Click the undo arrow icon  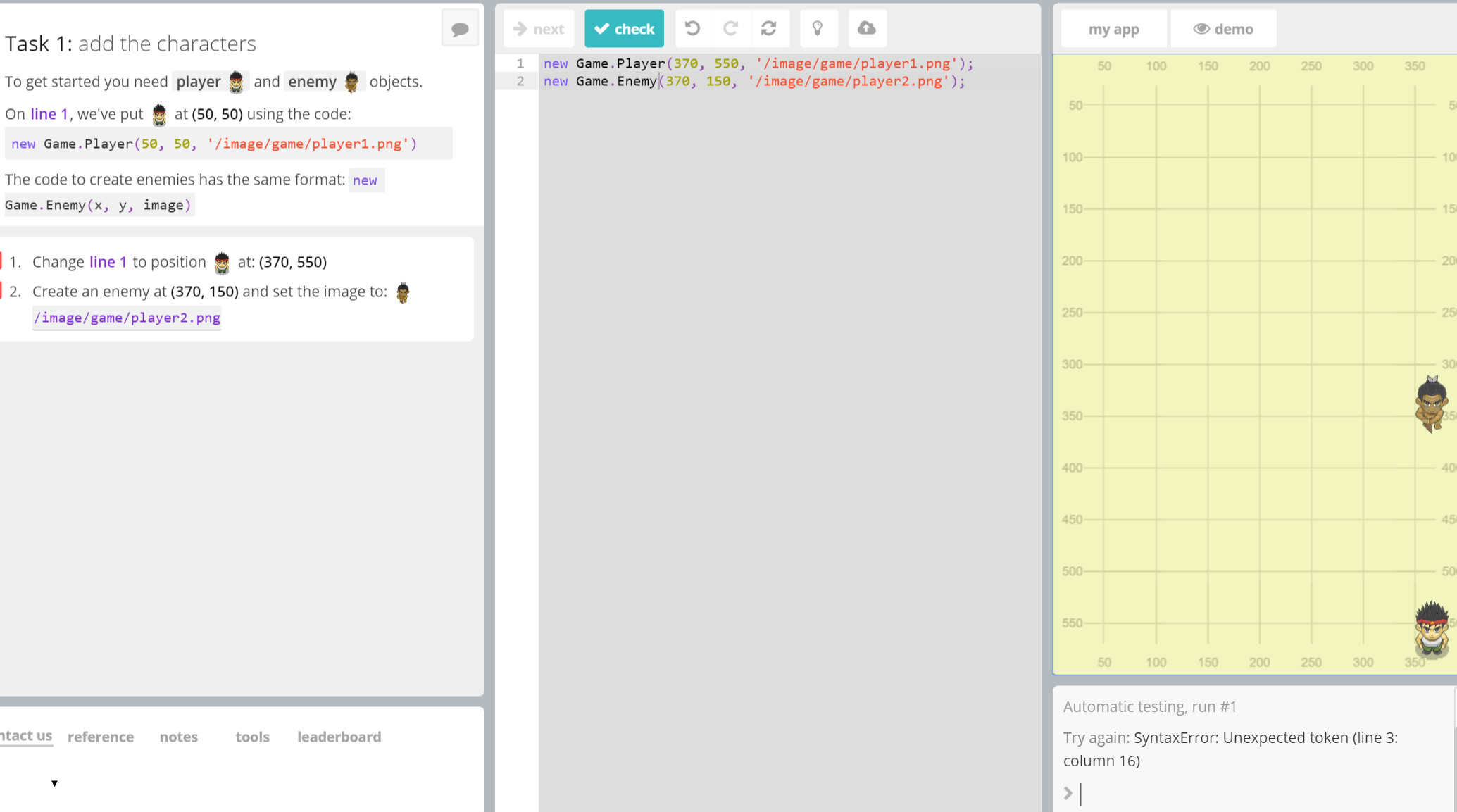coord(692,28)
